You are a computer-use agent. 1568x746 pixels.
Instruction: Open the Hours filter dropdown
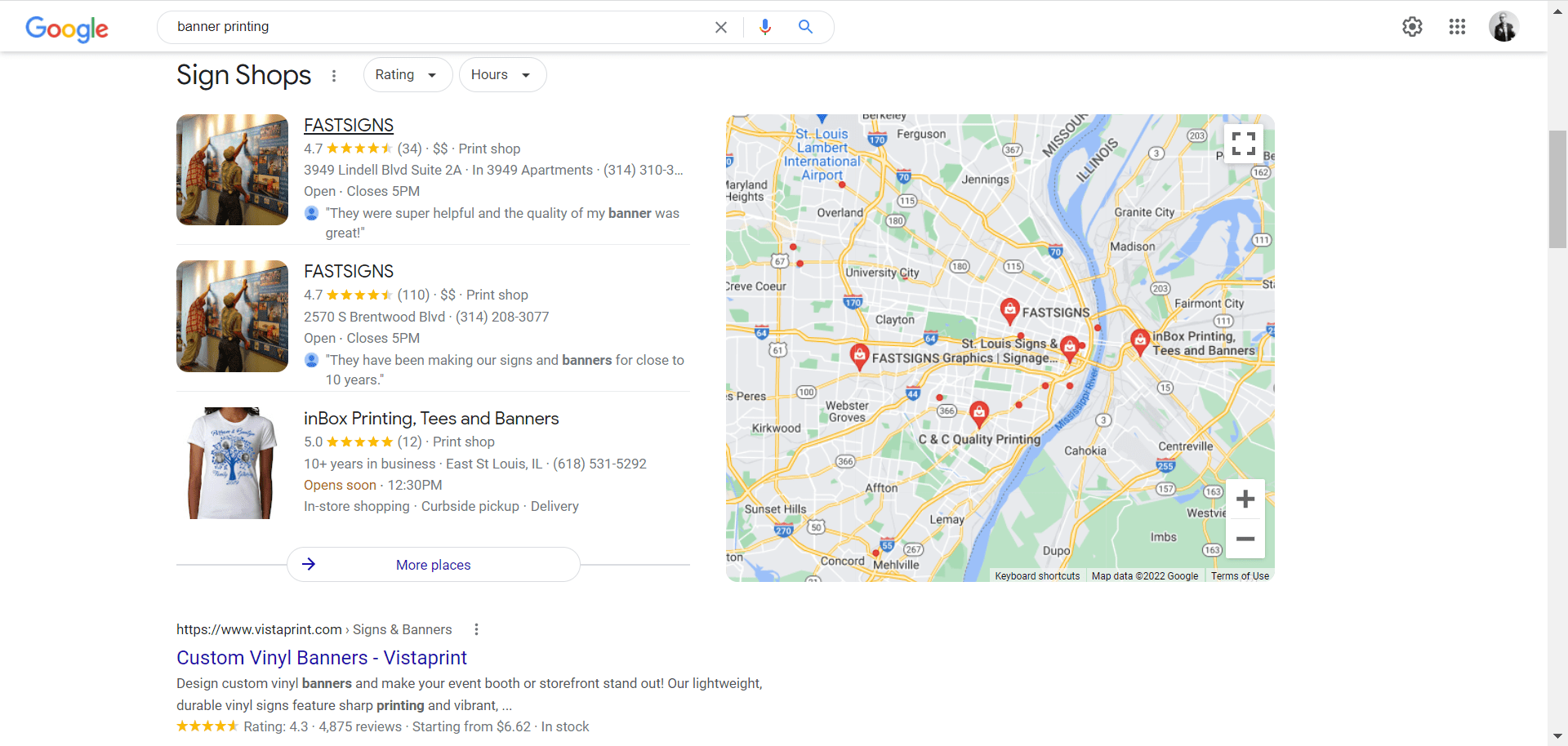[502, 75]
